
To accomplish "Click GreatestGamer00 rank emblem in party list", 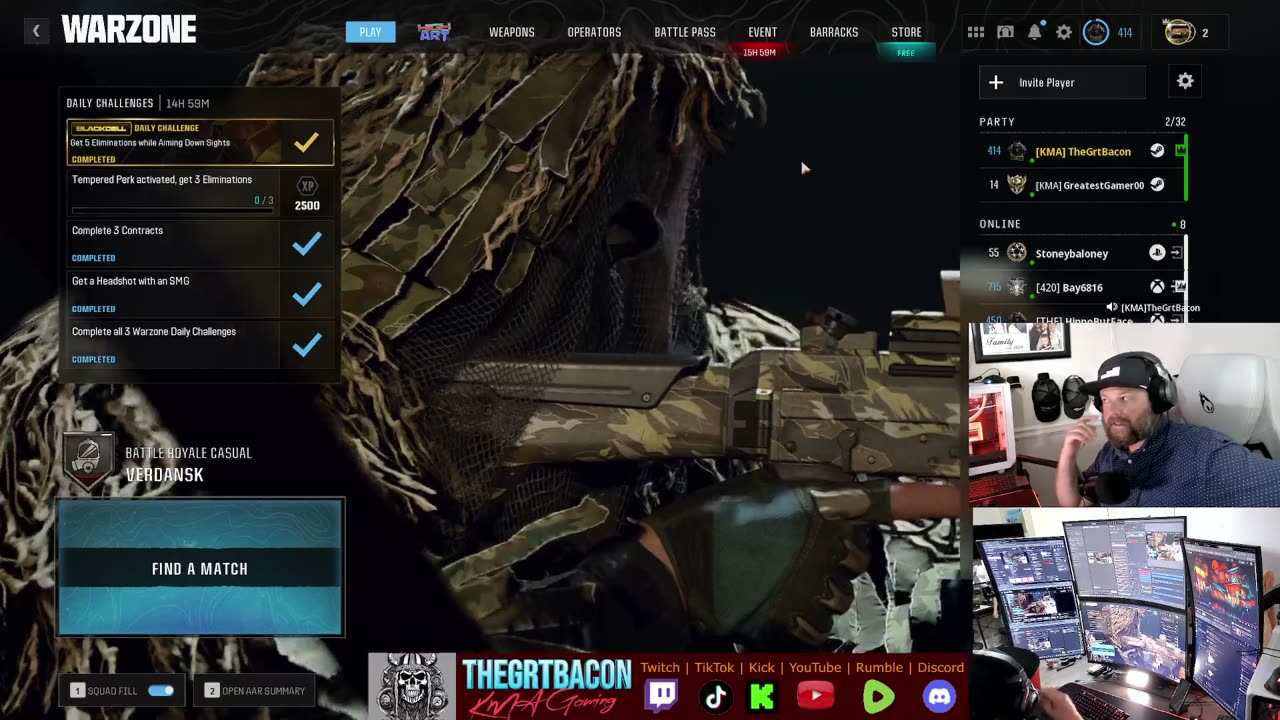I will [x=1017, y=185].
